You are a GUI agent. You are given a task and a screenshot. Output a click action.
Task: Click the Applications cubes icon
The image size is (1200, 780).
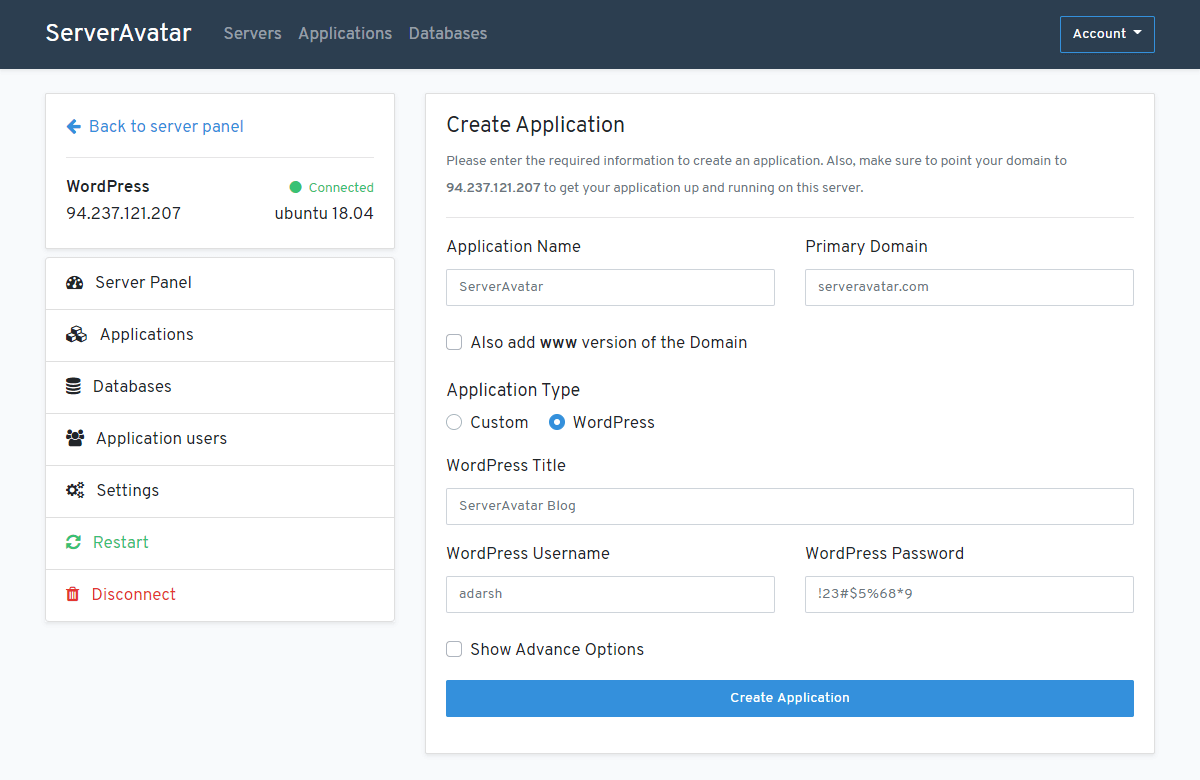coord(76,335)
